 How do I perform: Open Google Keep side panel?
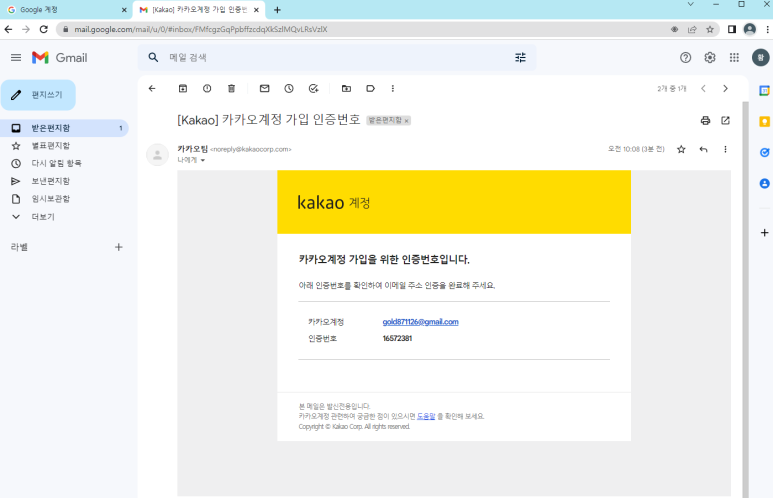click(764, 121)
